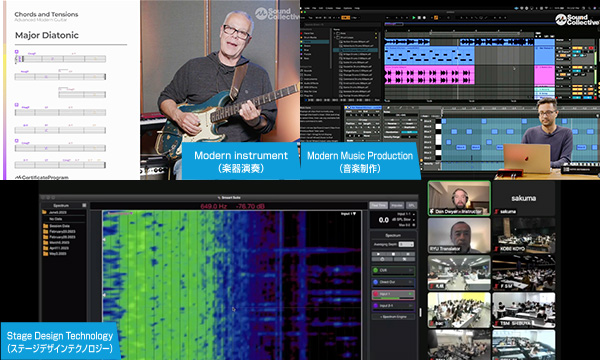Screen dimensions: 600x360
Task: Toggle the green CUE measurement on
Action: coord(393,270)
